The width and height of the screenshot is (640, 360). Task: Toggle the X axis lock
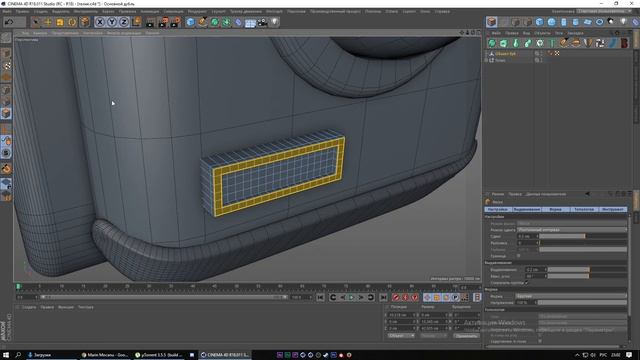click(x=100, y=22)
